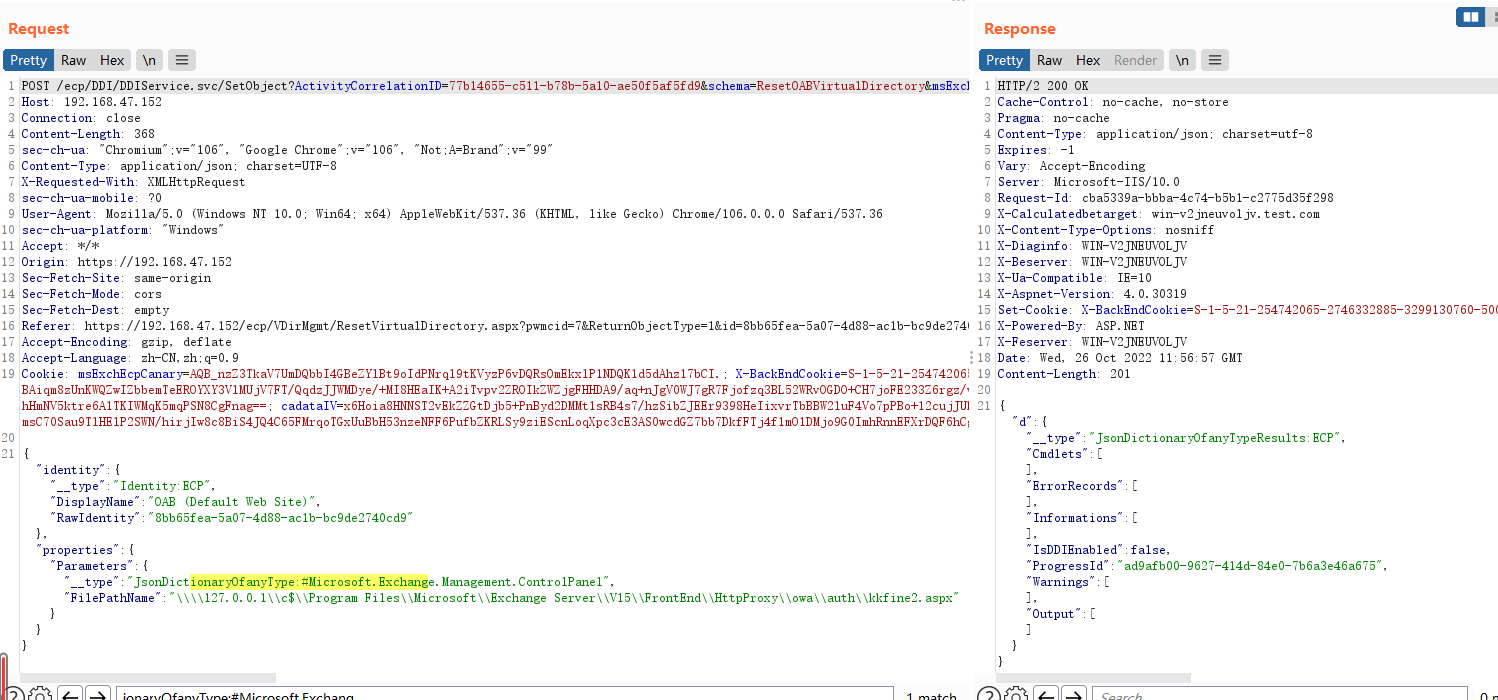
Task: Click the Referer ResetVirtualDirectory.aspx header line
Action: click(495, 326)
